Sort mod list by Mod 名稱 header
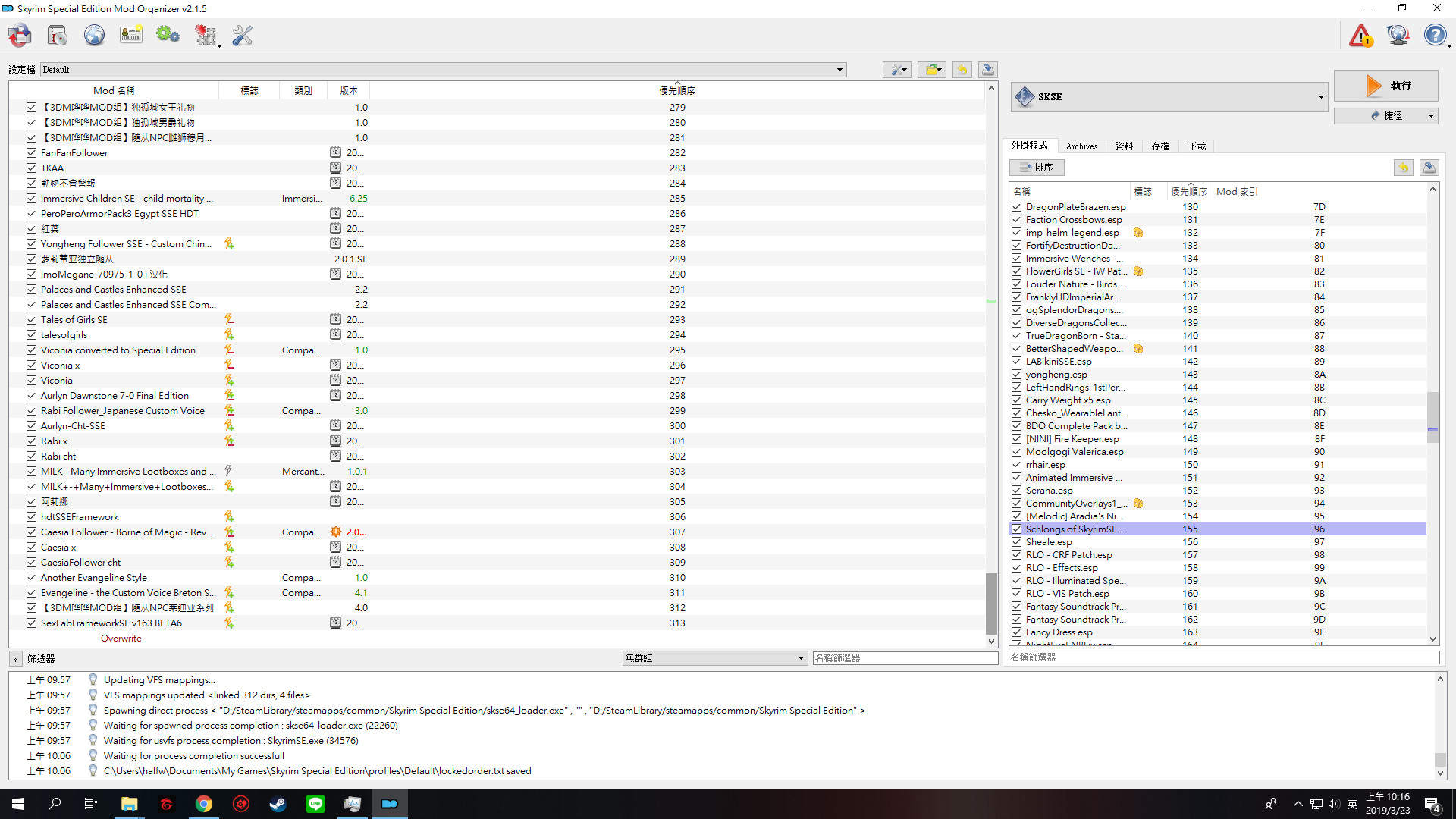 [x=114, y=90]
